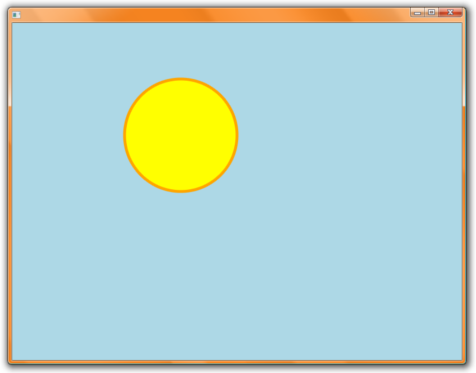476x373 pixels.
Task: Click the light blue area above the circle
Action: (x=181, y=50)
